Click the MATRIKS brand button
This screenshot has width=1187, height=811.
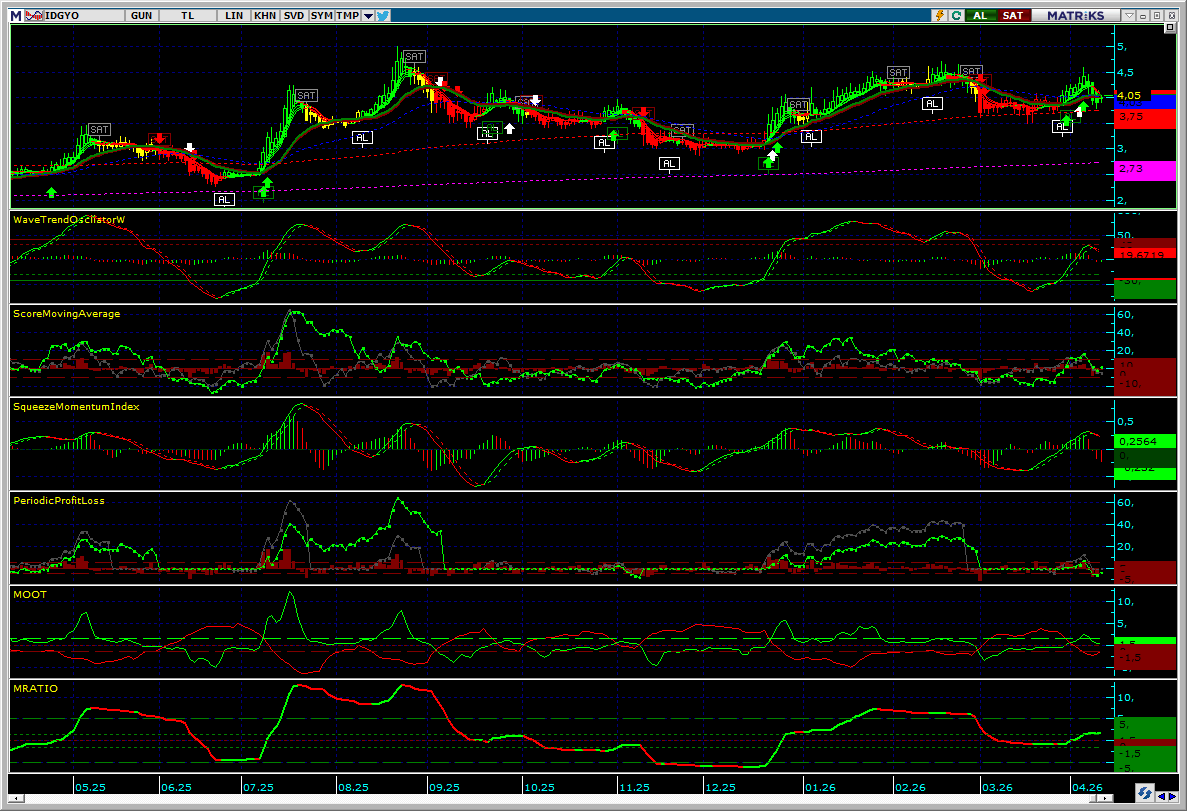pos(1076,15)
